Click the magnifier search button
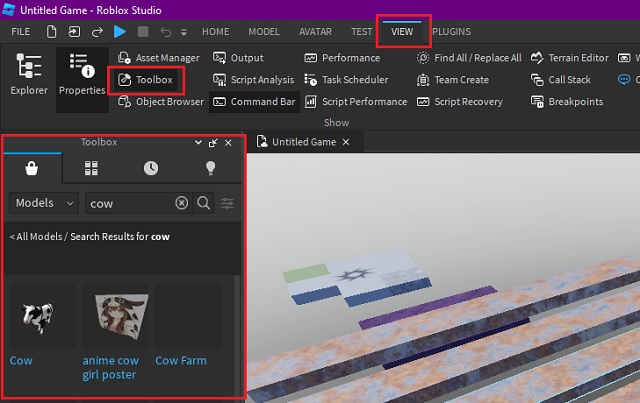 pyautogui.click(x=204, y=203)
